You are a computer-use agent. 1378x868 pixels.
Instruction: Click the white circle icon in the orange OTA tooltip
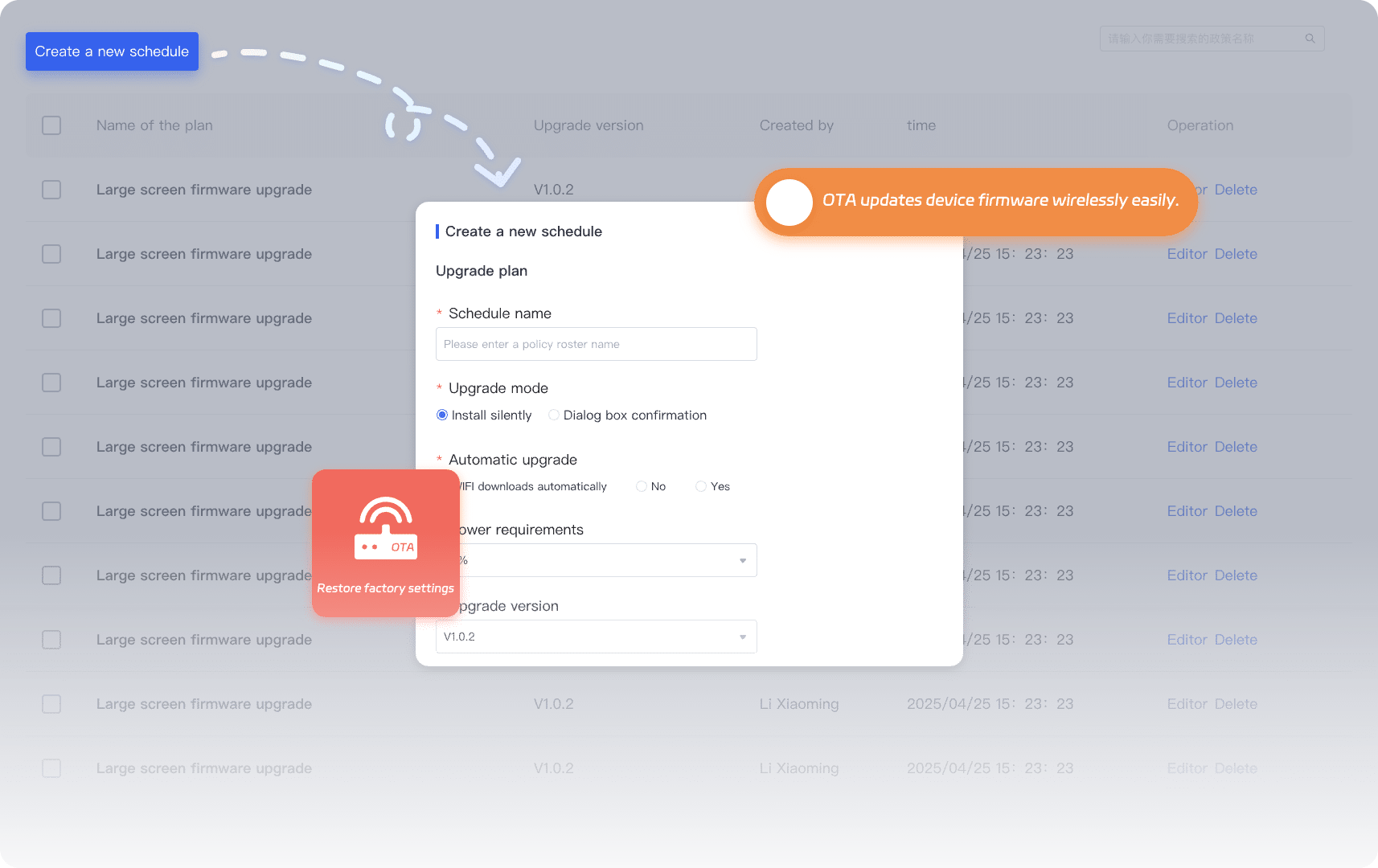click(x=789, y=203)
